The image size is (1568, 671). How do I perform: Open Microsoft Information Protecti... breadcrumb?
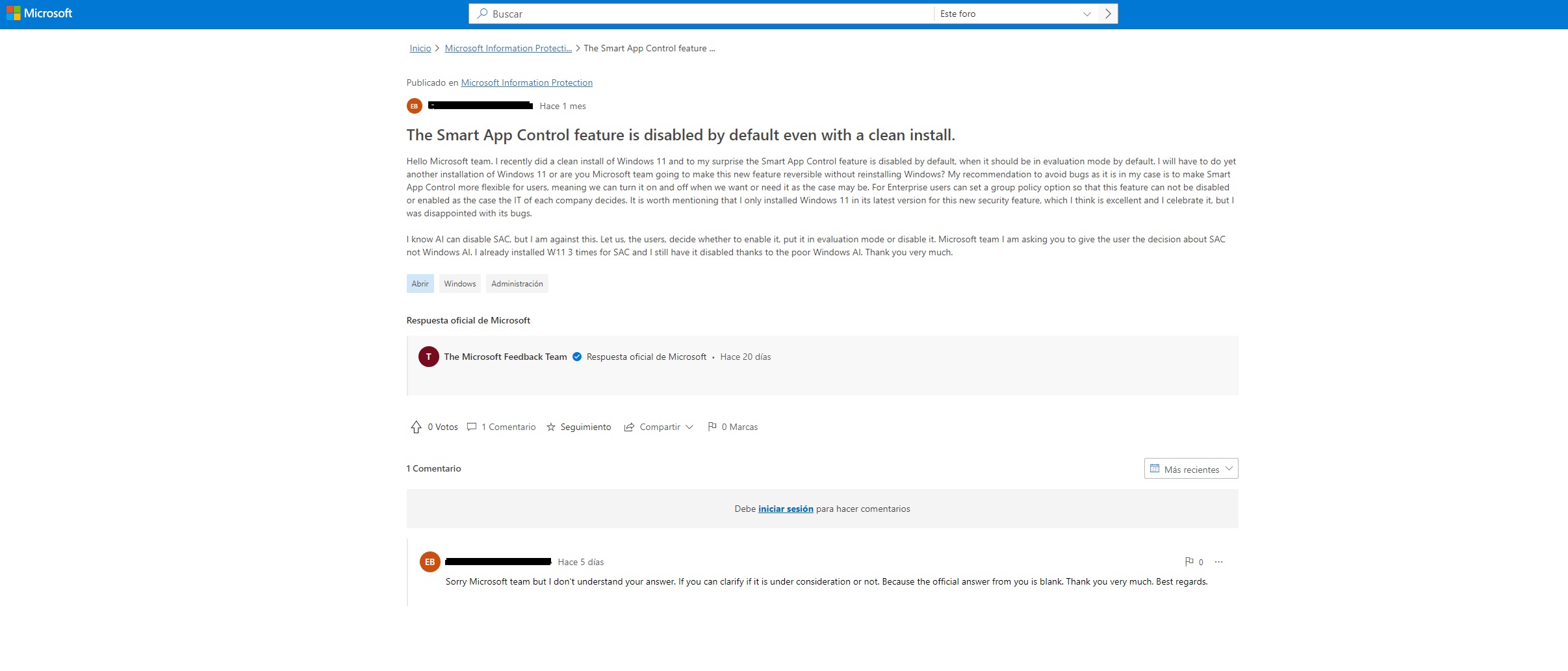tap(508, 48)
